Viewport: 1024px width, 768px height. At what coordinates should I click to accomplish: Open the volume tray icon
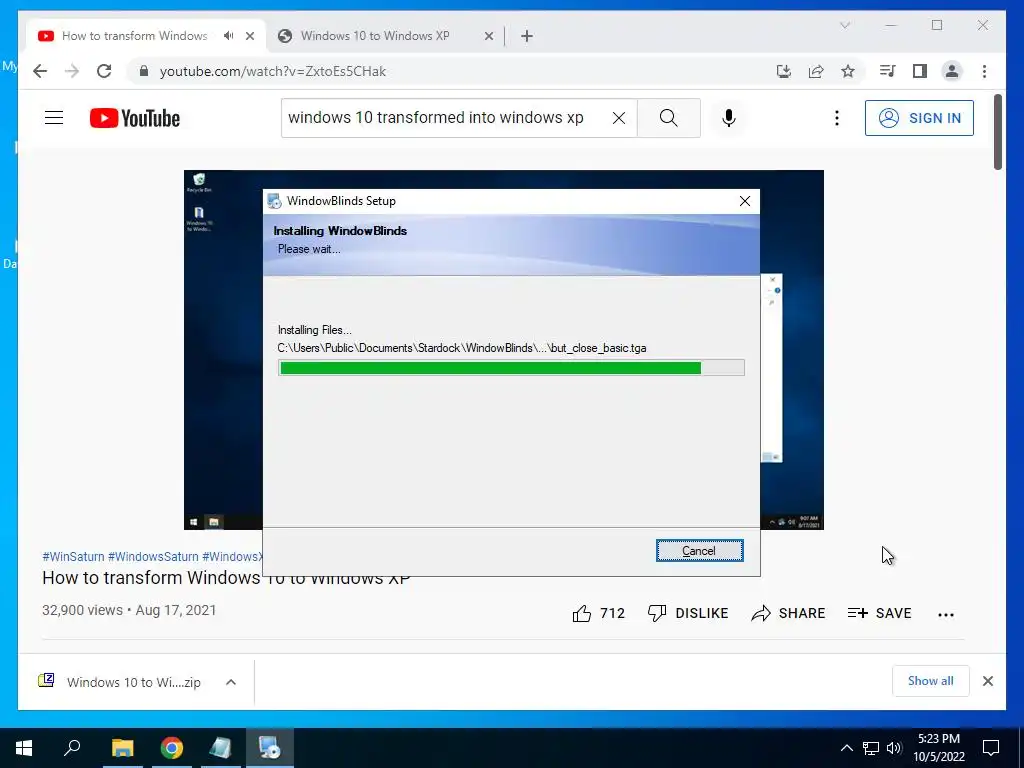pyautogui.click(x=894, y=748)
